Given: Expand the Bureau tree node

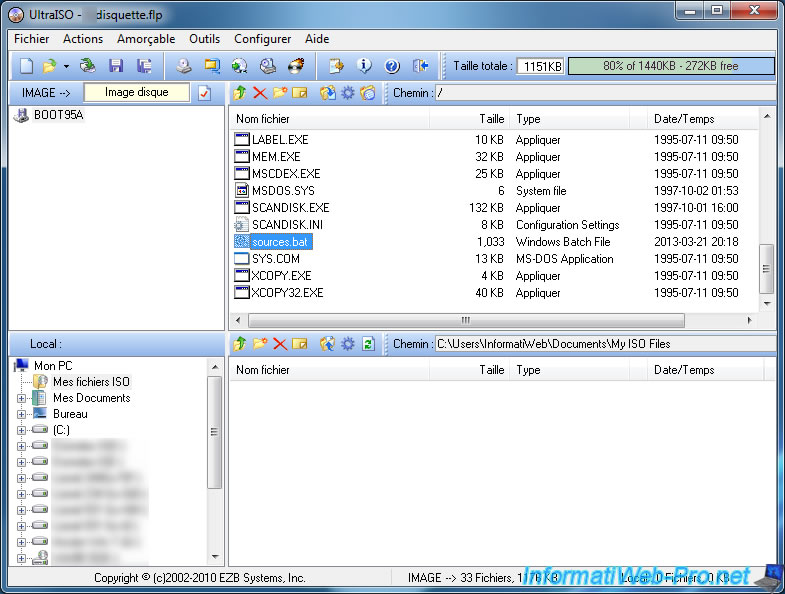Looking at the screenshot, I should coord(21,414).
